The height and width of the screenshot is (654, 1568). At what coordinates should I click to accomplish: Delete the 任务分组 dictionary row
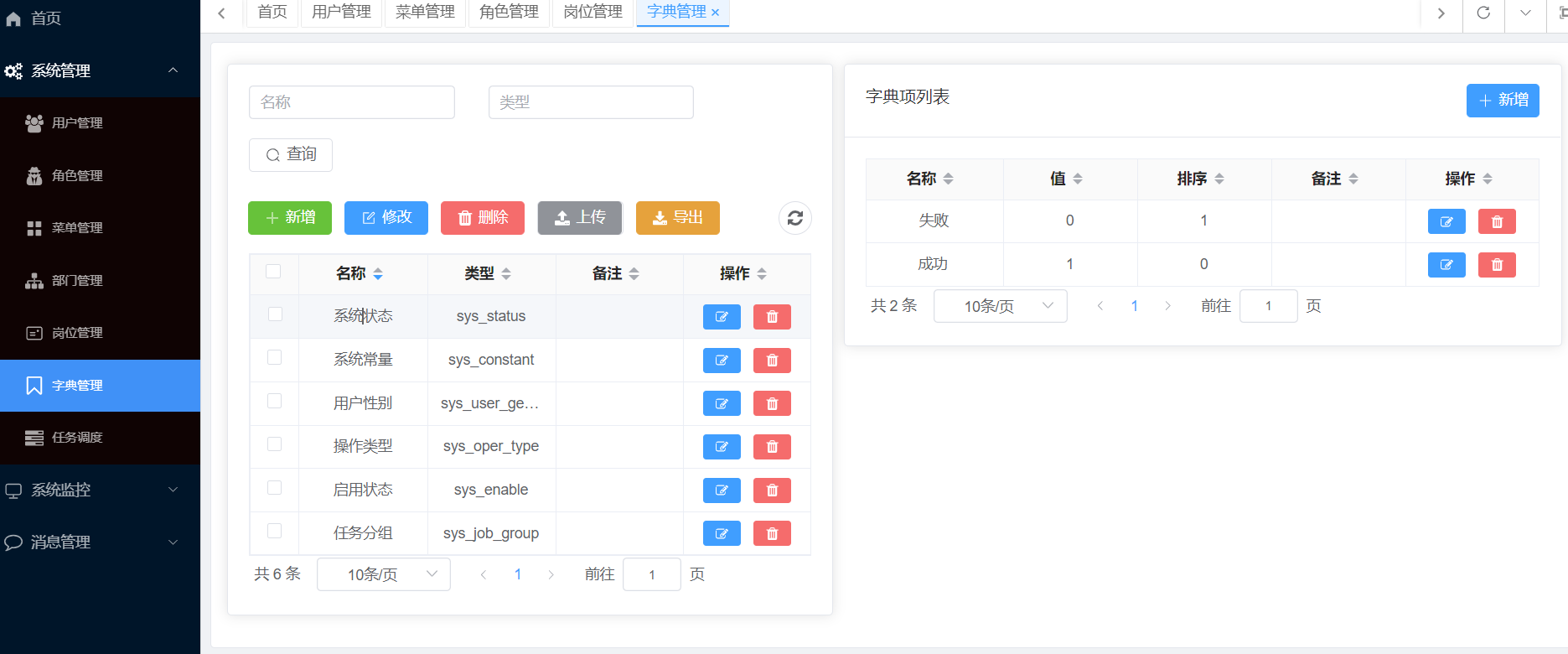pos(772,533)
